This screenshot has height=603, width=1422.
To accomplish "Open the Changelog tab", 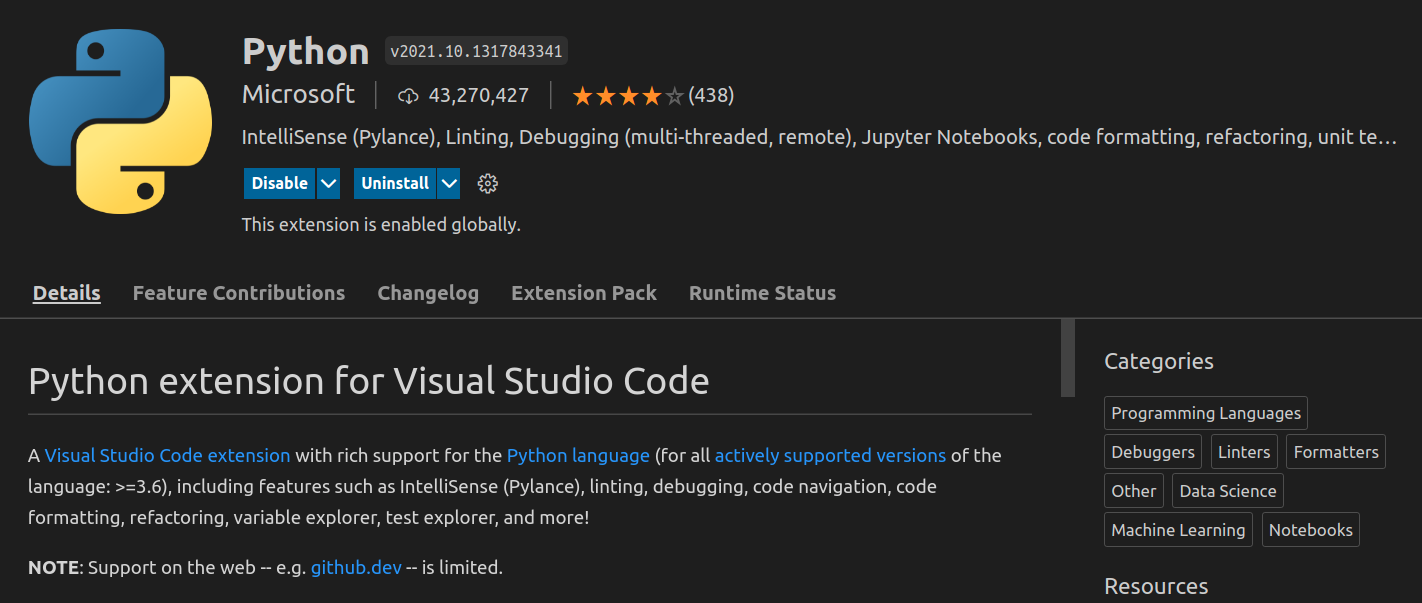I will click(x=428, y=293).
